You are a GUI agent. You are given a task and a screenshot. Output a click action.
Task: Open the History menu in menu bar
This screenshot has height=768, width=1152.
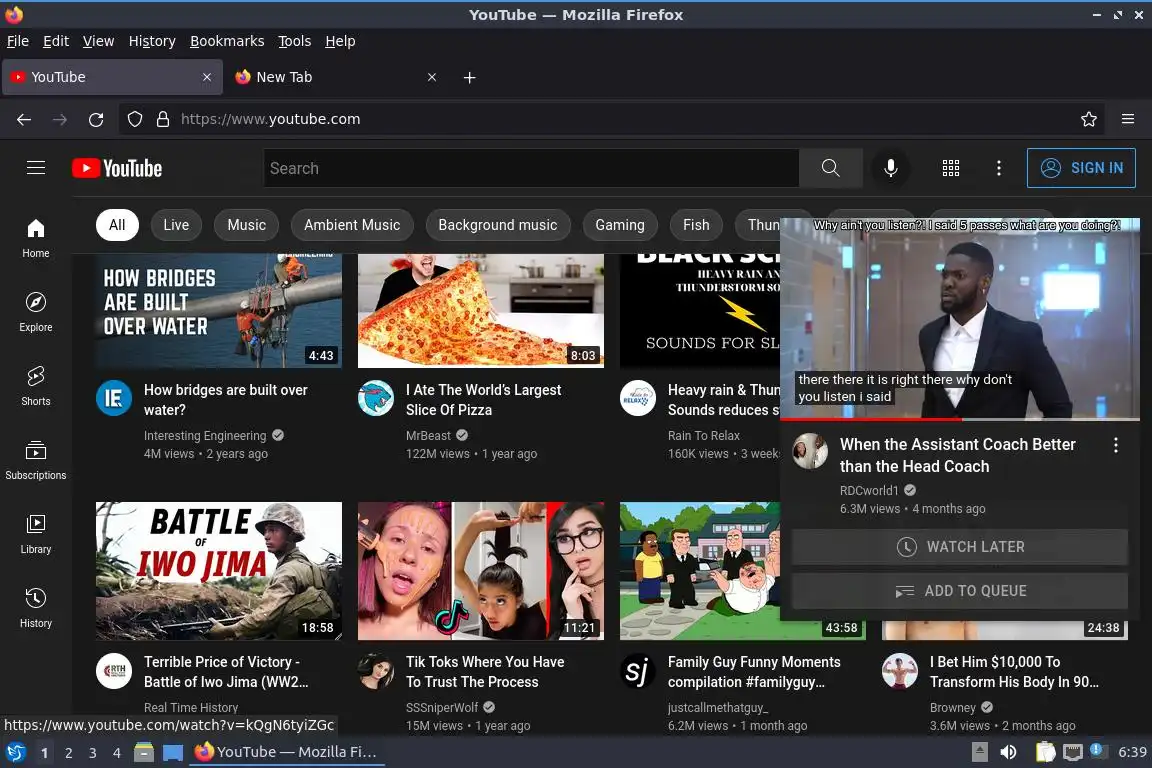[152, 41]
